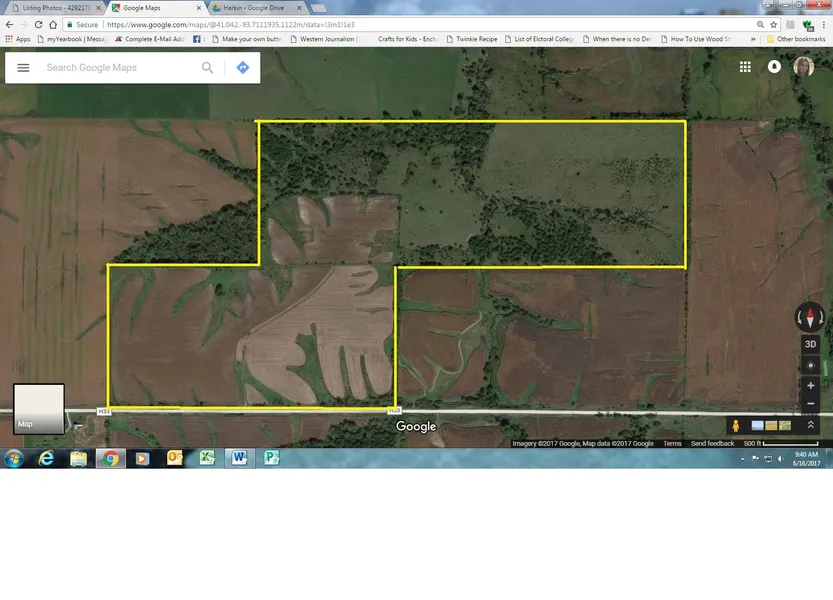The height and width of the screenshot is (600, 833).
Task: Open the Terms link
Action: tap(672, 444)
